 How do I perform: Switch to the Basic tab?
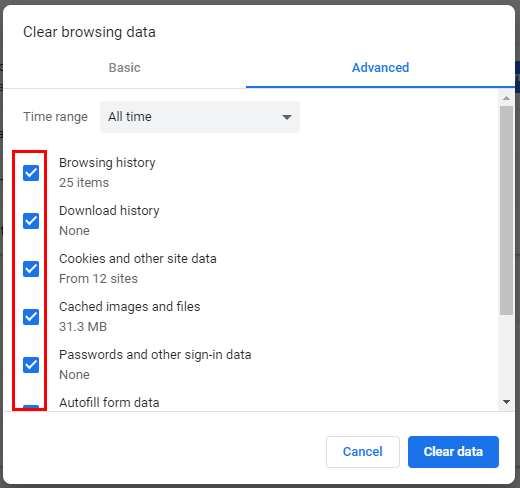(125, 68)
